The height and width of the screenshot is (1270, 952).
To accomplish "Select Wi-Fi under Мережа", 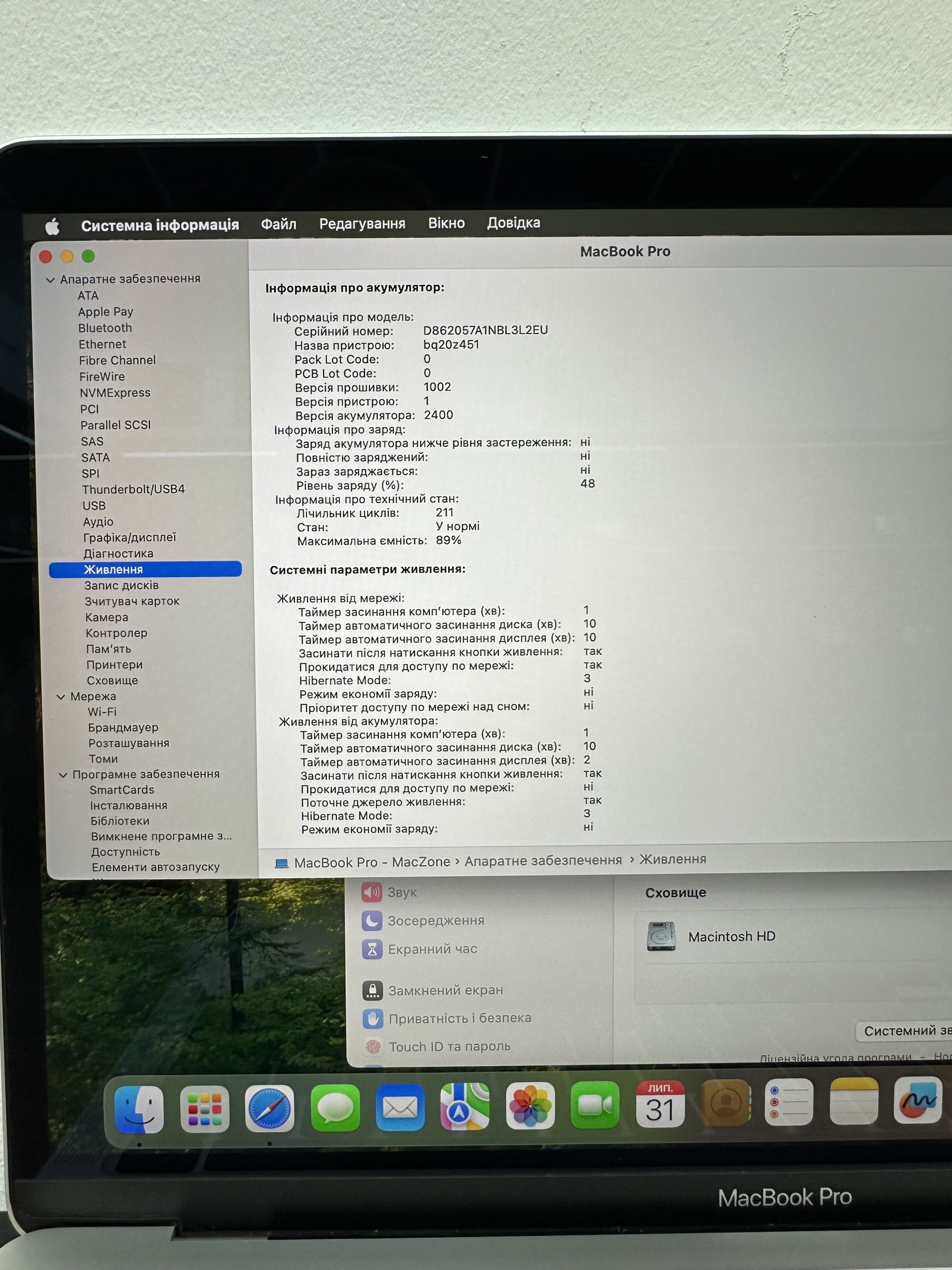I will [102, 712].
